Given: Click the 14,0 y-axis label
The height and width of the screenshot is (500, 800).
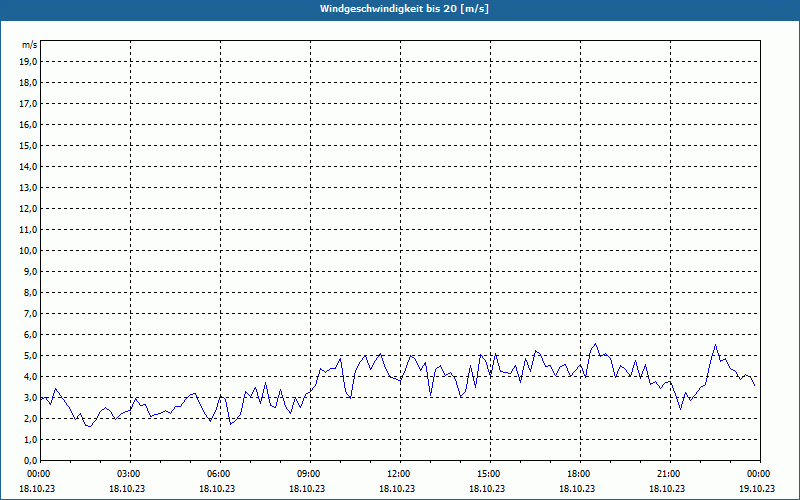Looking at the screenshot, I should pyautogui.click(x=28, y=166).
